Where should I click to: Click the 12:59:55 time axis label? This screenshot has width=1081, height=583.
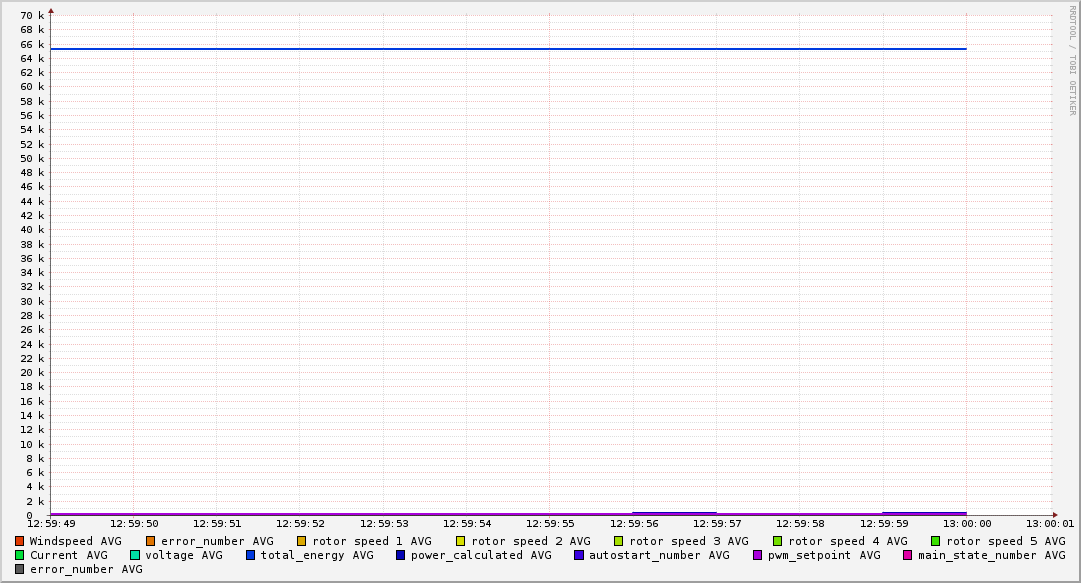(x=549, y=524)
